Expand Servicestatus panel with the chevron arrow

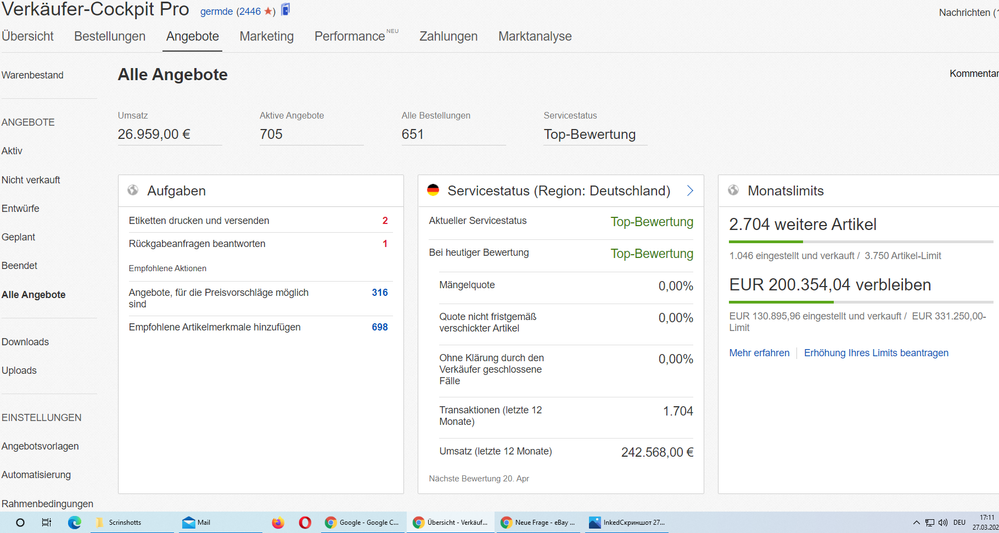coord(690,191)
